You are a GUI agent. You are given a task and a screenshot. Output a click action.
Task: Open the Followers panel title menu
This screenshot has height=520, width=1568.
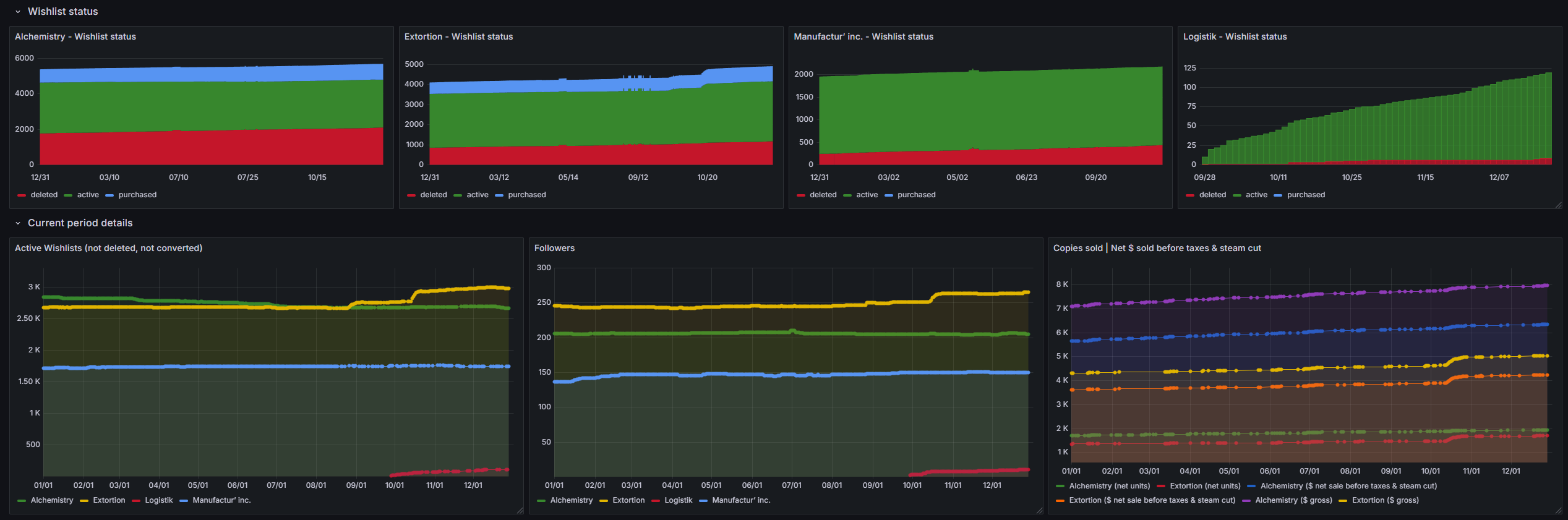click(x=554, y=248)
